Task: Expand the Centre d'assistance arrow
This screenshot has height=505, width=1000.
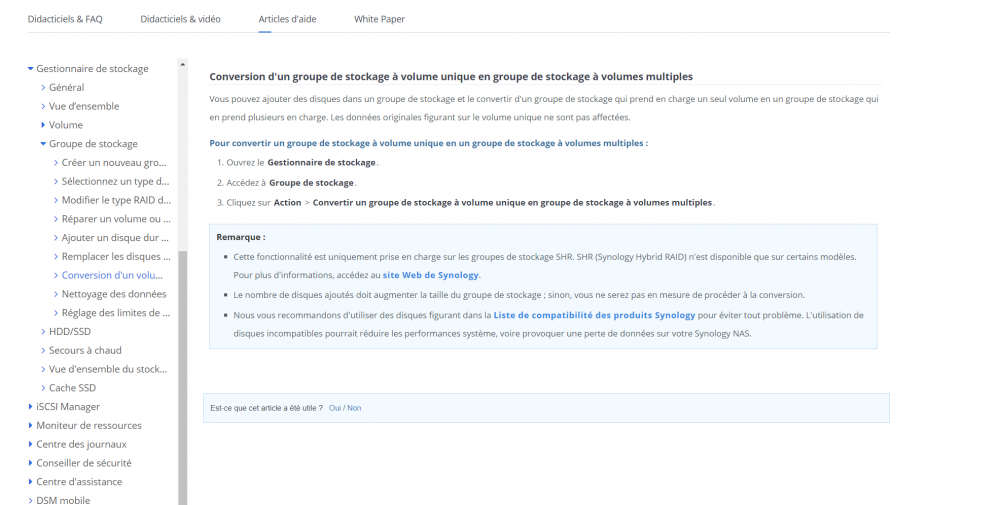Action: click(31, 482)
